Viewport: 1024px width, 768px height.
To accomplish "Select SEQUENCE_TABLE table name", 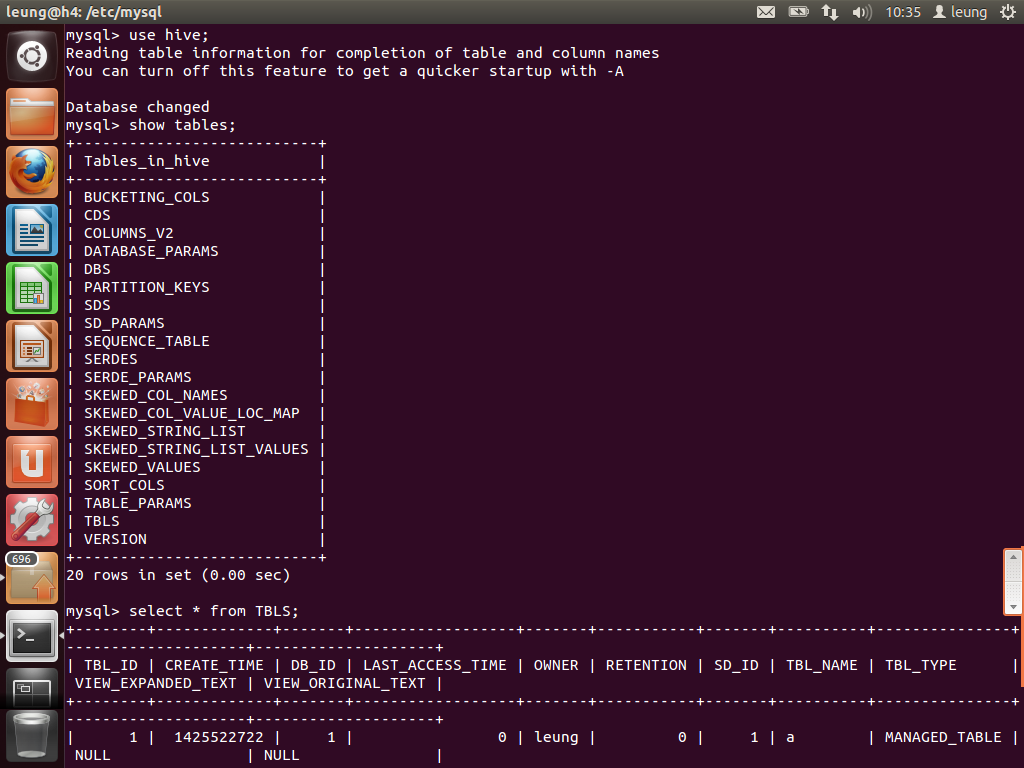I will (147, 341).
